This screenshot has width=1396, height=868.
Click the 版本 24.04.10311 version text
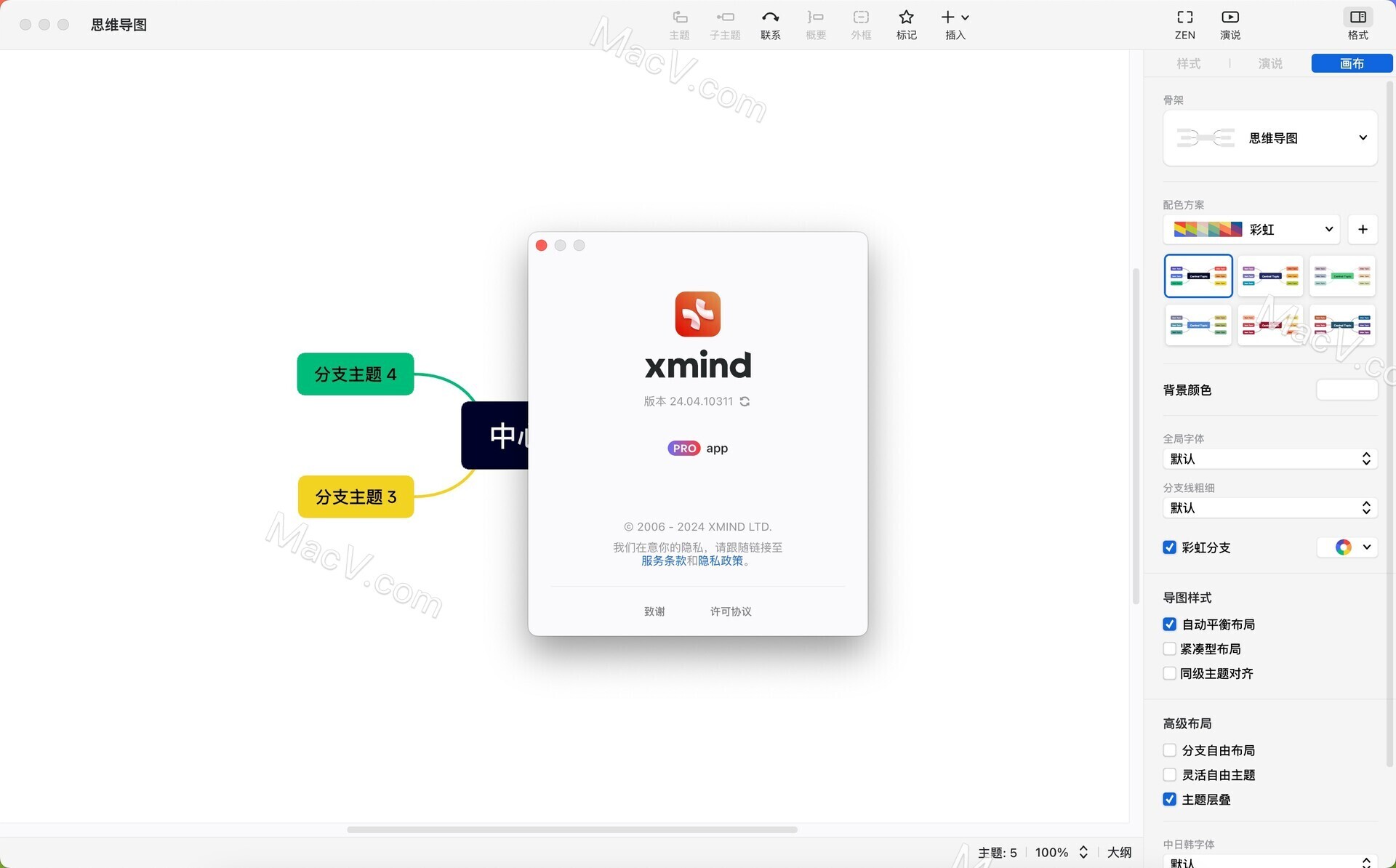tap(689, 401)
